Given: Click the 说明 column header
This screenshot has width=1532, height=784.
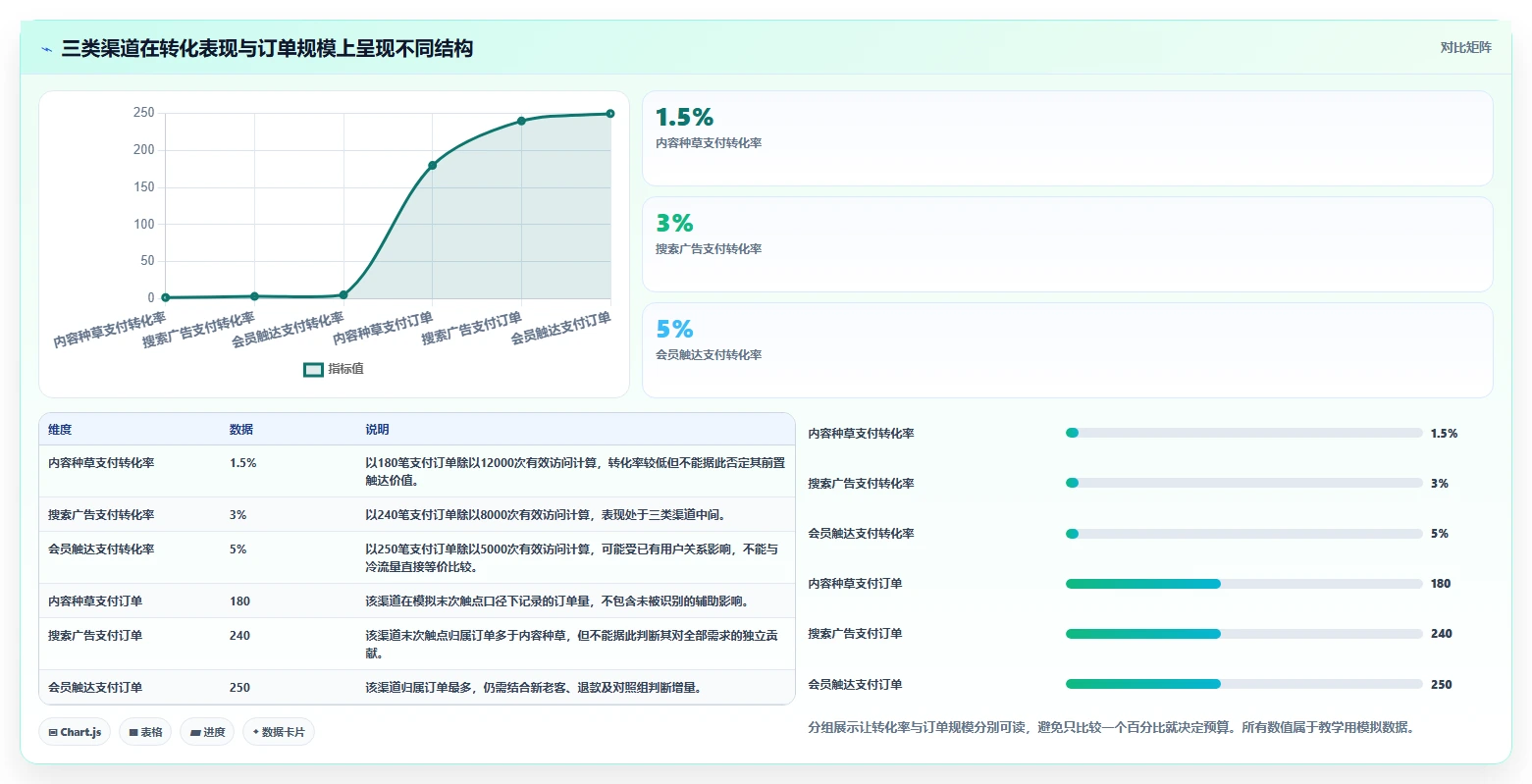Looking at the screenshot, I should tap(378, 430).
